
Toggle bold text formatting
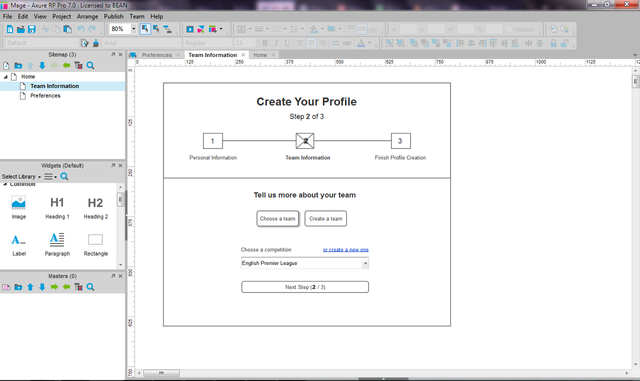264,43
